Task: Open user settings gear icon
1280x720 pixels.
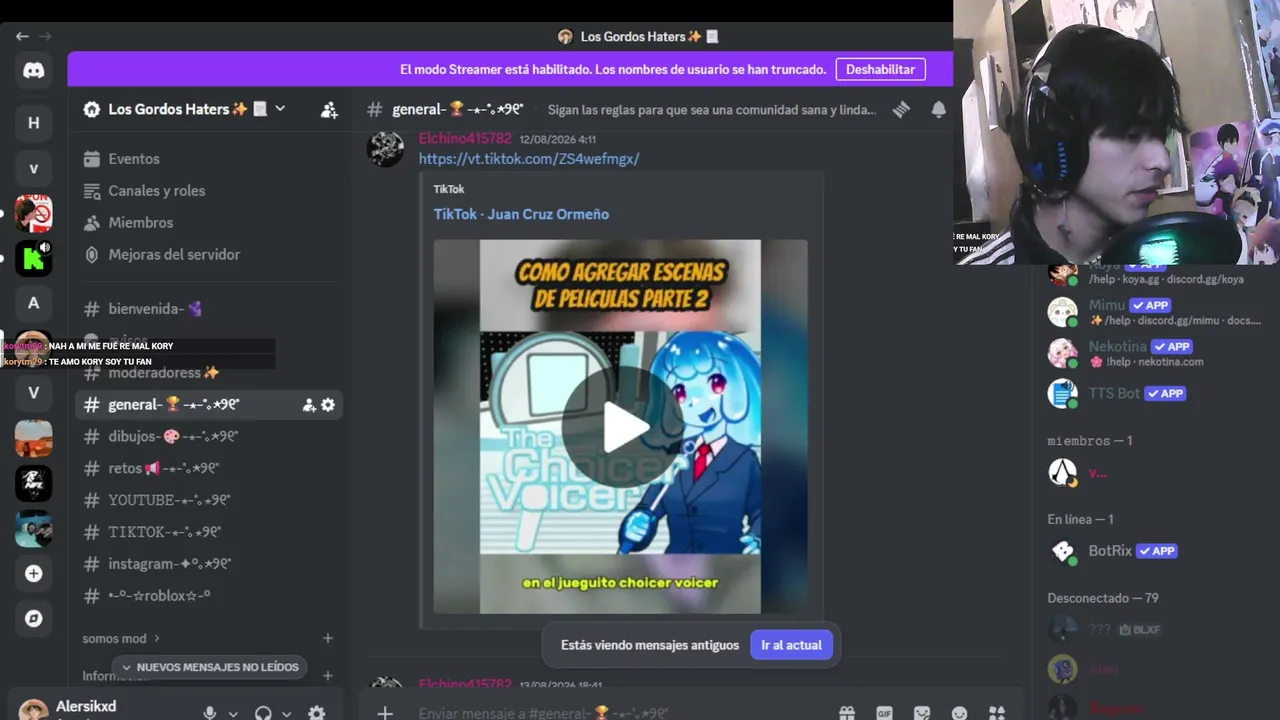Action: pyautogui.click(x=316, y=713)
